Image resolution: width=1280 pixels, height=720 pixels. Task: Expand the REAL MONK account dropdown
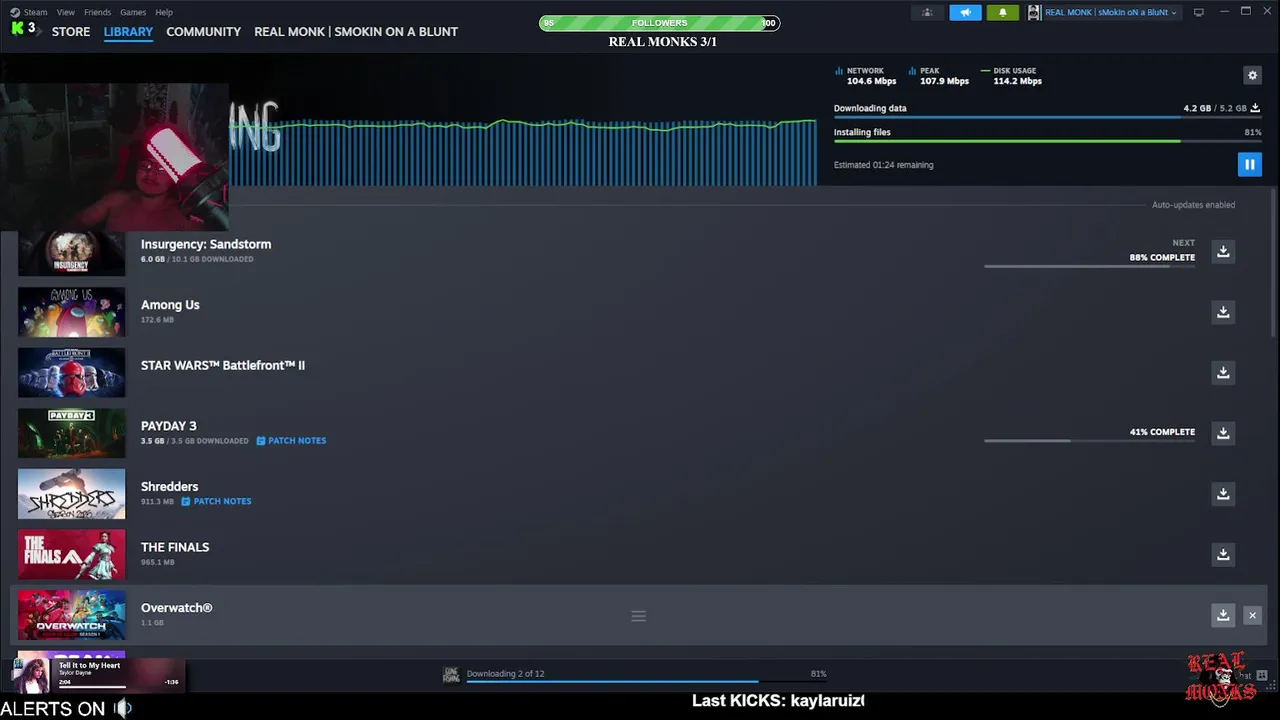[x=1103, y=12]
